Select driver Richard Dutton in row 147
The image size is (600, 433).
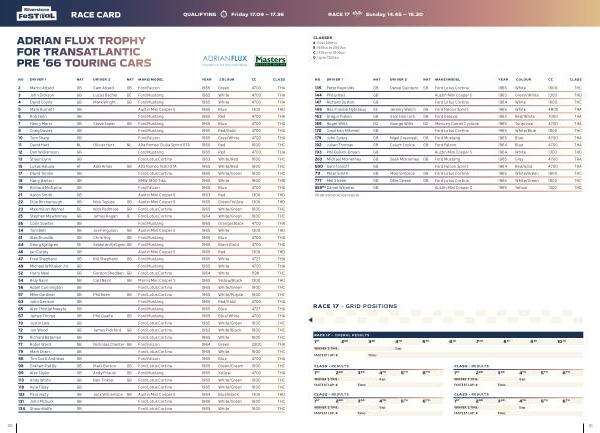340,102
